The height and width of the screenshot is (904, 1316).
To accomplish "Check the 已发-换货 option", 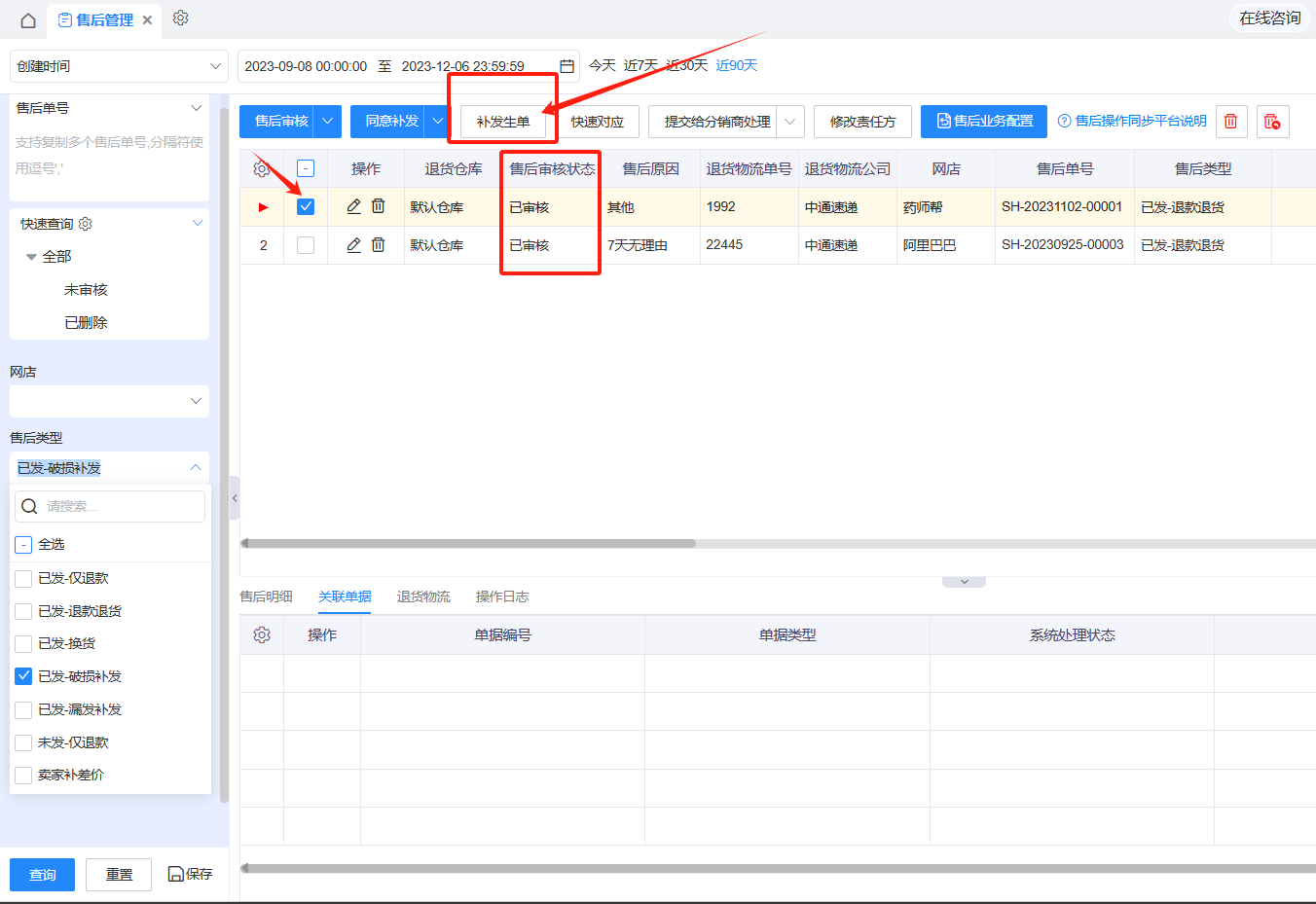I will click(23, 643).
